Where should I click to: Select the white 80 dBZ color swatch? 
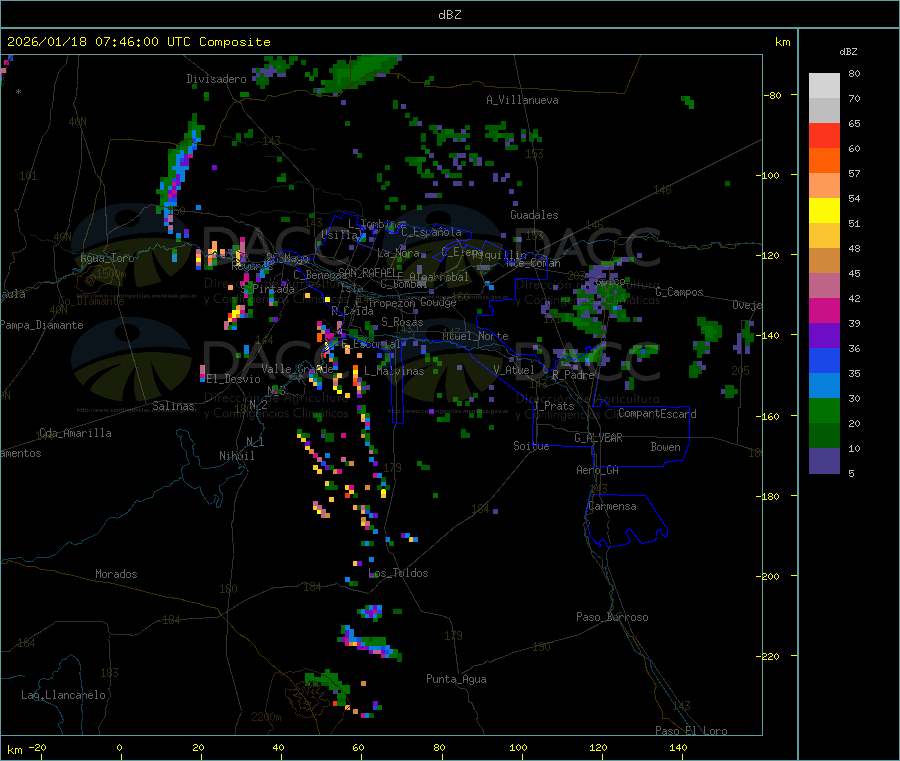pos(824,86)
